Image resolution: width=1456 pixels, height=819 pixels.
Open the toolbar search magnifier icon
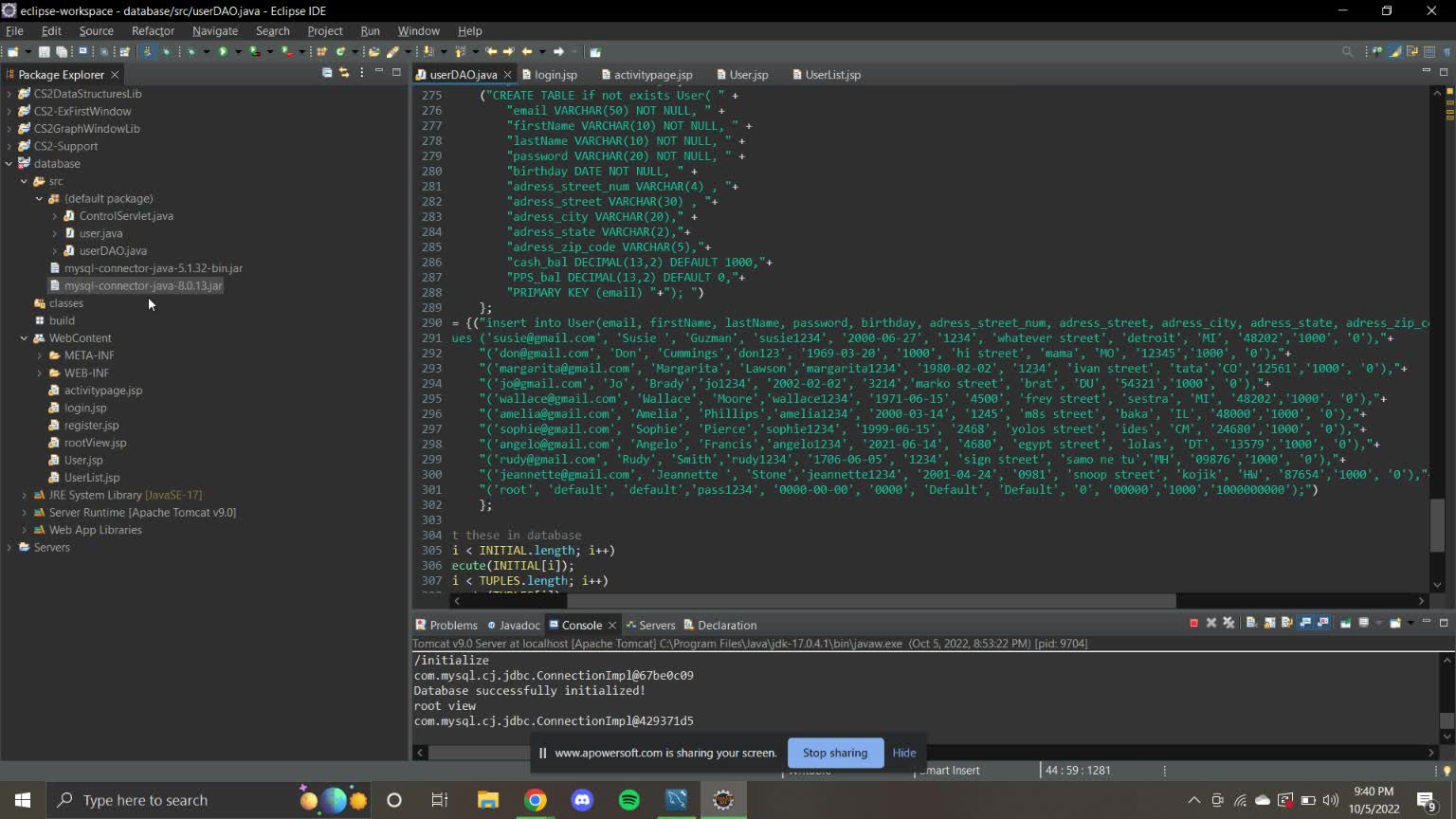coord(1347,52)
